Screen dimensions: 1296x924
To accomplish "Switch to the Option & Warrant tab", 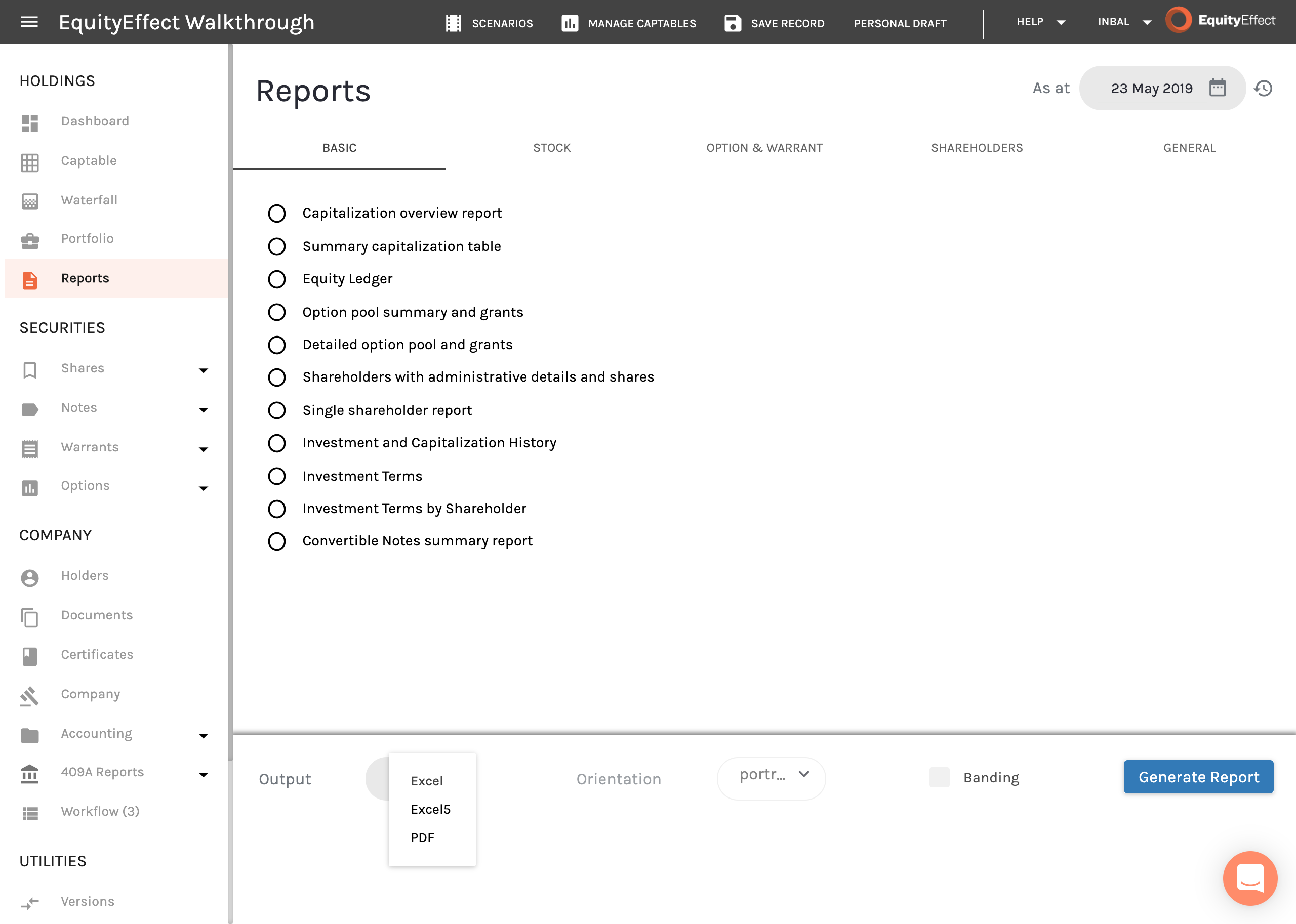I will [764, 148].
